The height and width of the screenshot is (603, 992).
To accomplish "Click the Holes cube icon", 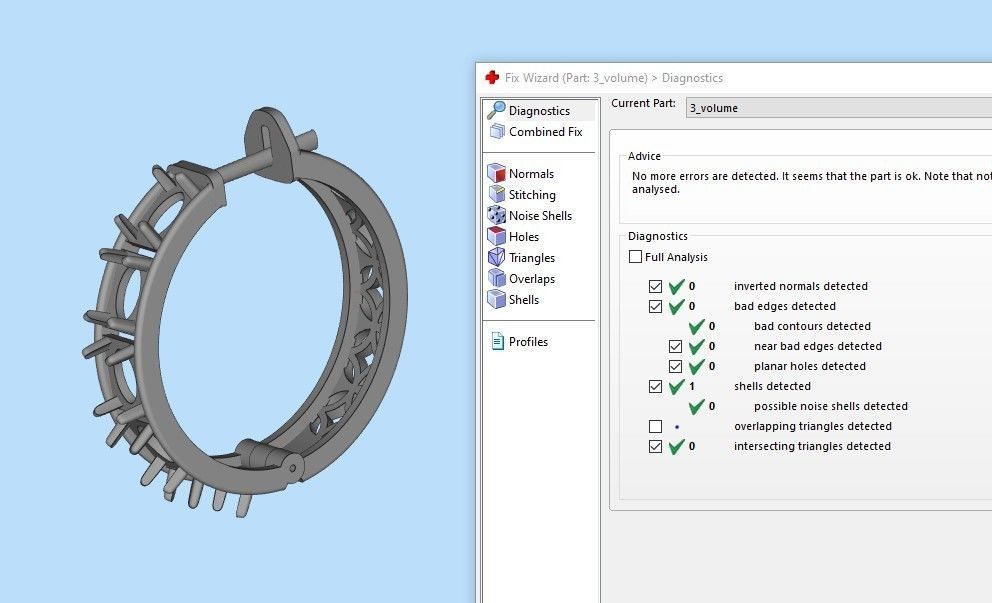I will coord(497,236).
